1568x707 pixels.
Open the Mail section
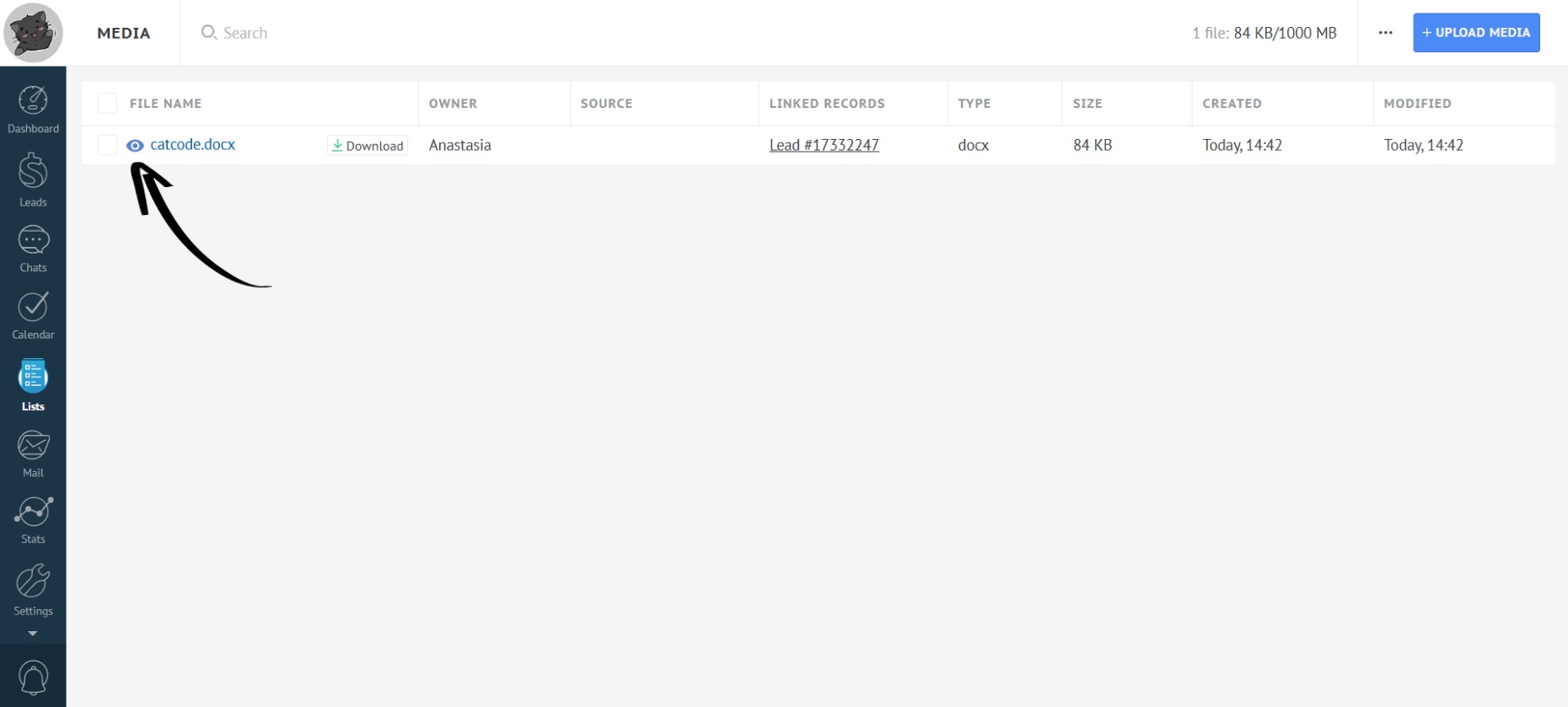coord(33,453)
